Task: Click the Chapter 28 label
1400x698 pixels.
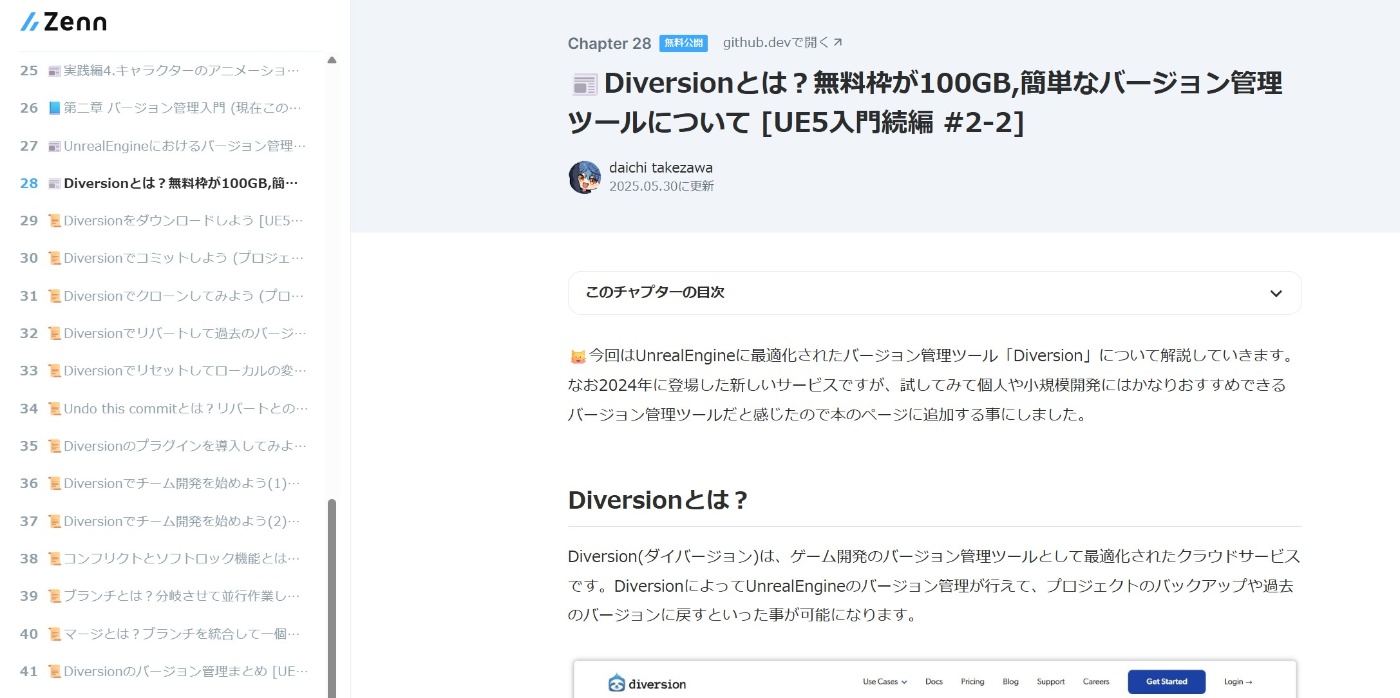Action: [x=609, y=43]
